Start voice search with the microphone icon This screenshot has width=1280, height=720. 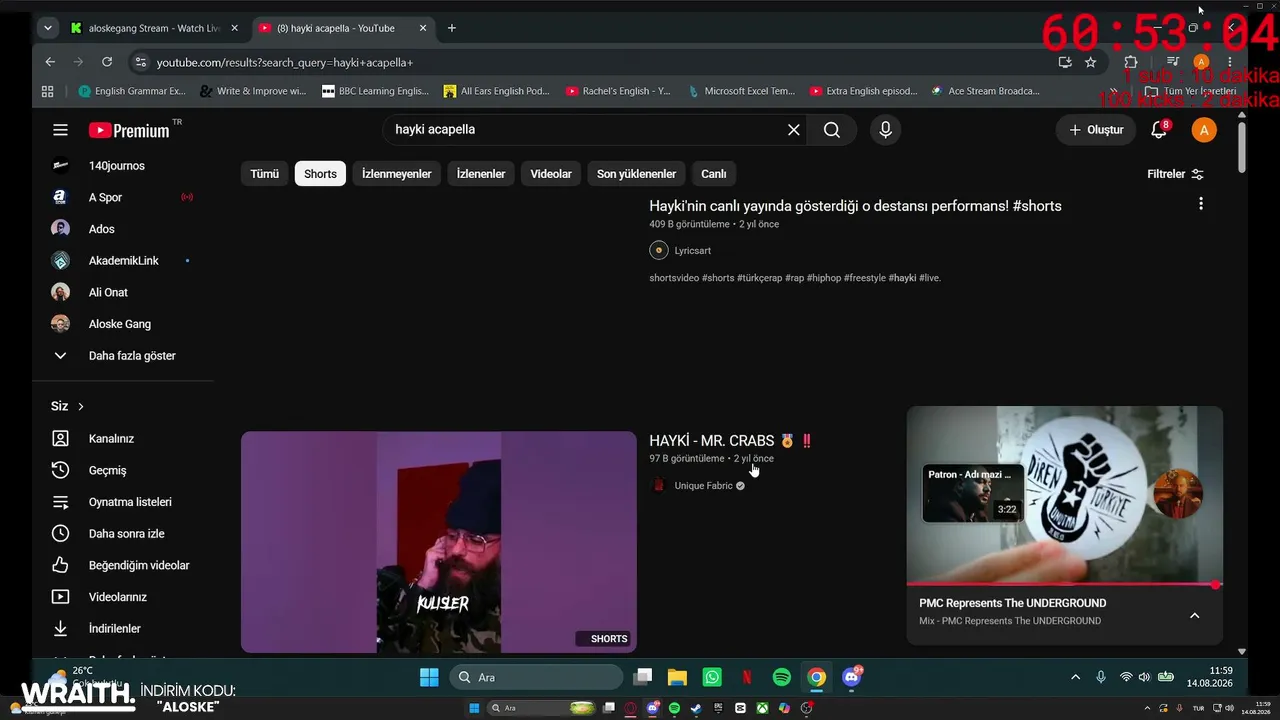click(885, 130)
